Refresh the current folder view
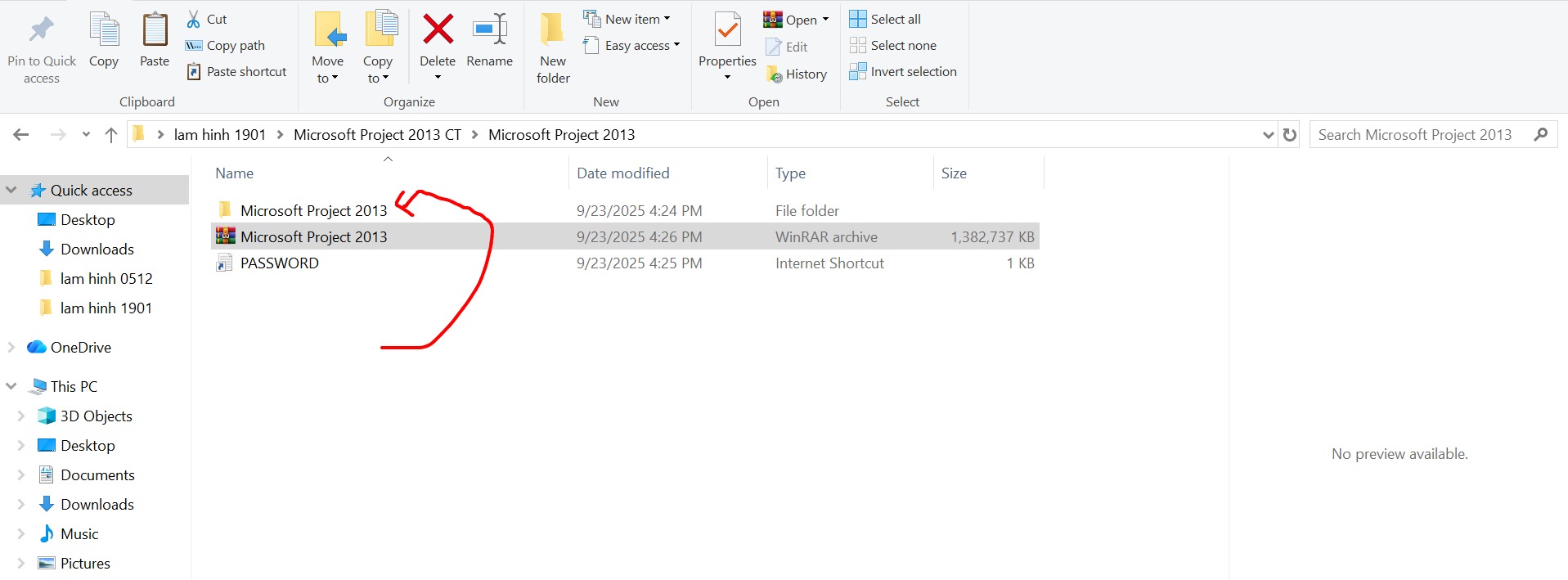The image size is (1568, 580). tap(1290, 135)
